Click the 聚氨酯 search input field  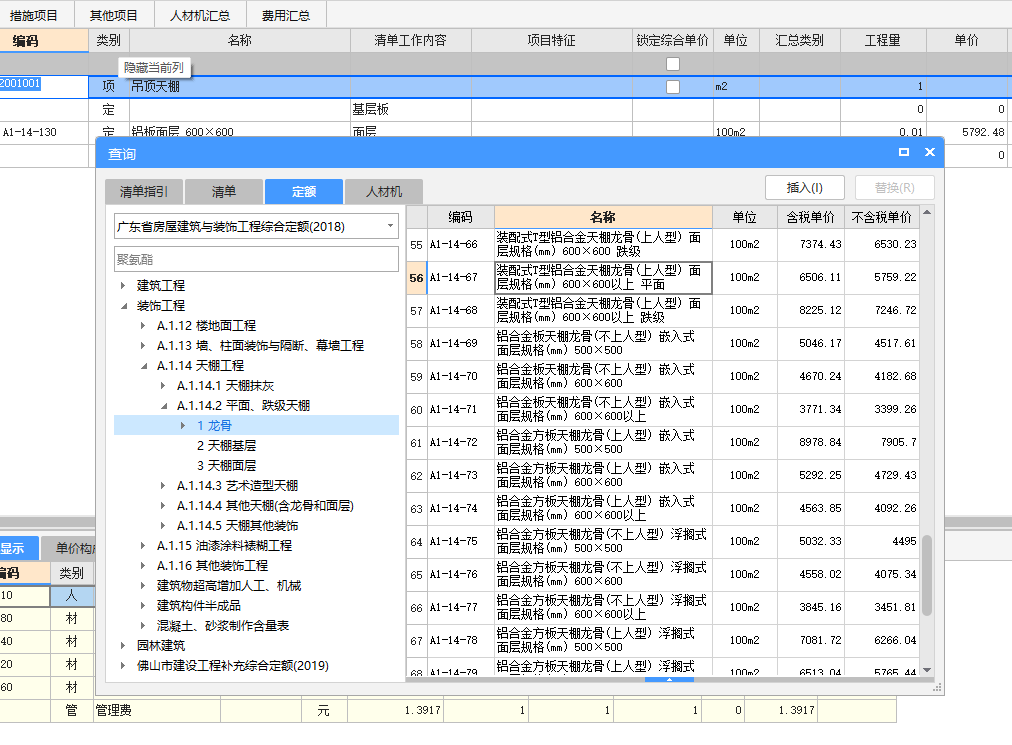tap(256, 260)
